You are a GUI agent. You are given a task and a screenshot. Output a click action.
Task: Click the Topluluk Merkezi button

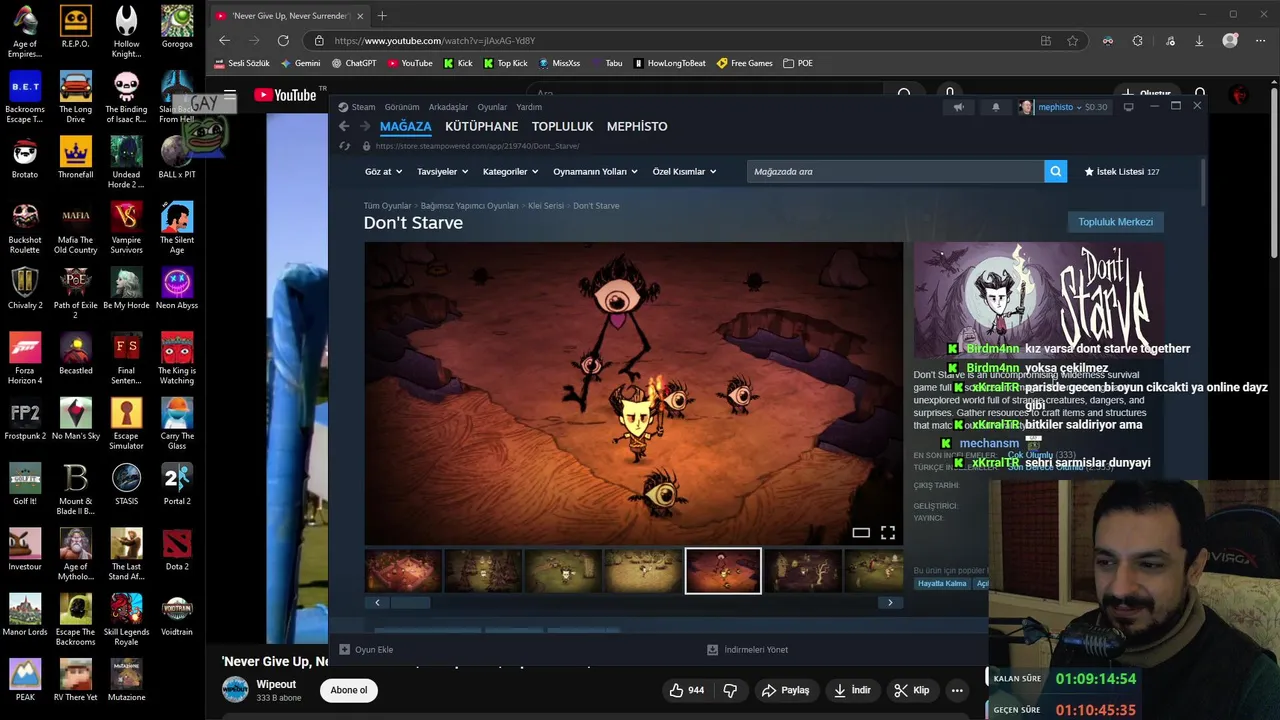(x=1115, y=222)
